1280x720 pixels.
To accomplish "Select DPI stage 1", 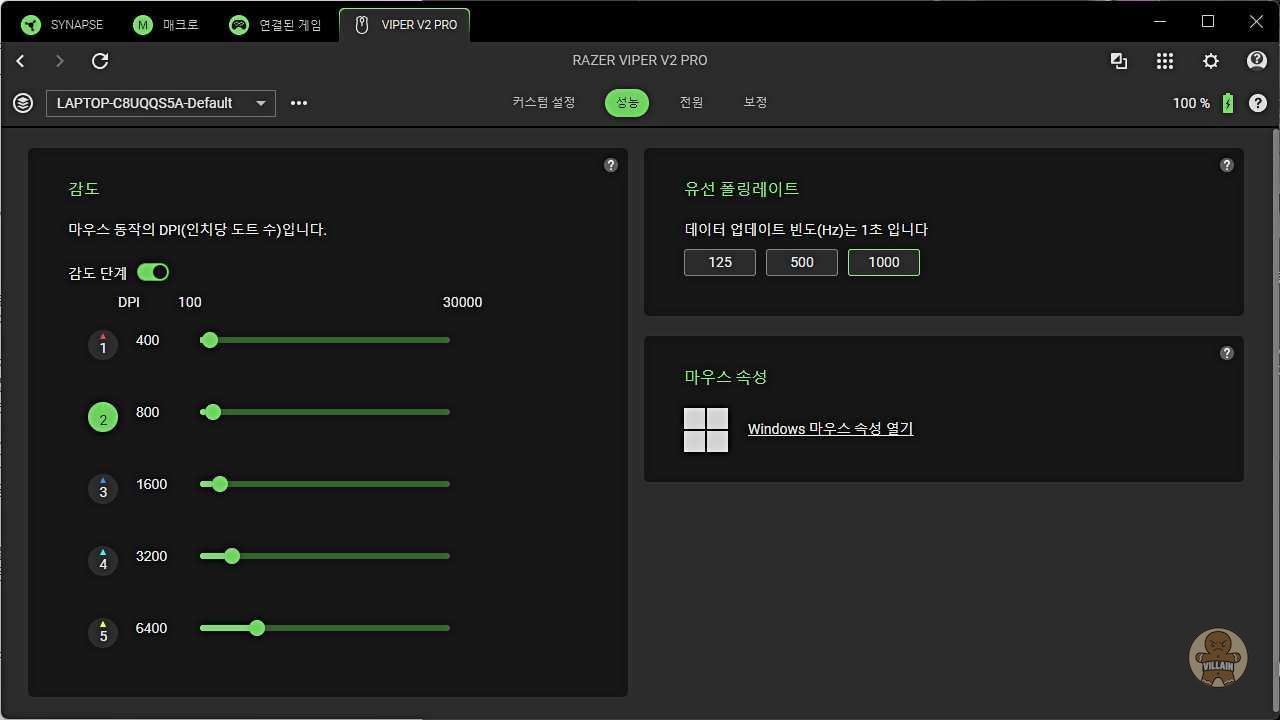I will coord(103,344).
